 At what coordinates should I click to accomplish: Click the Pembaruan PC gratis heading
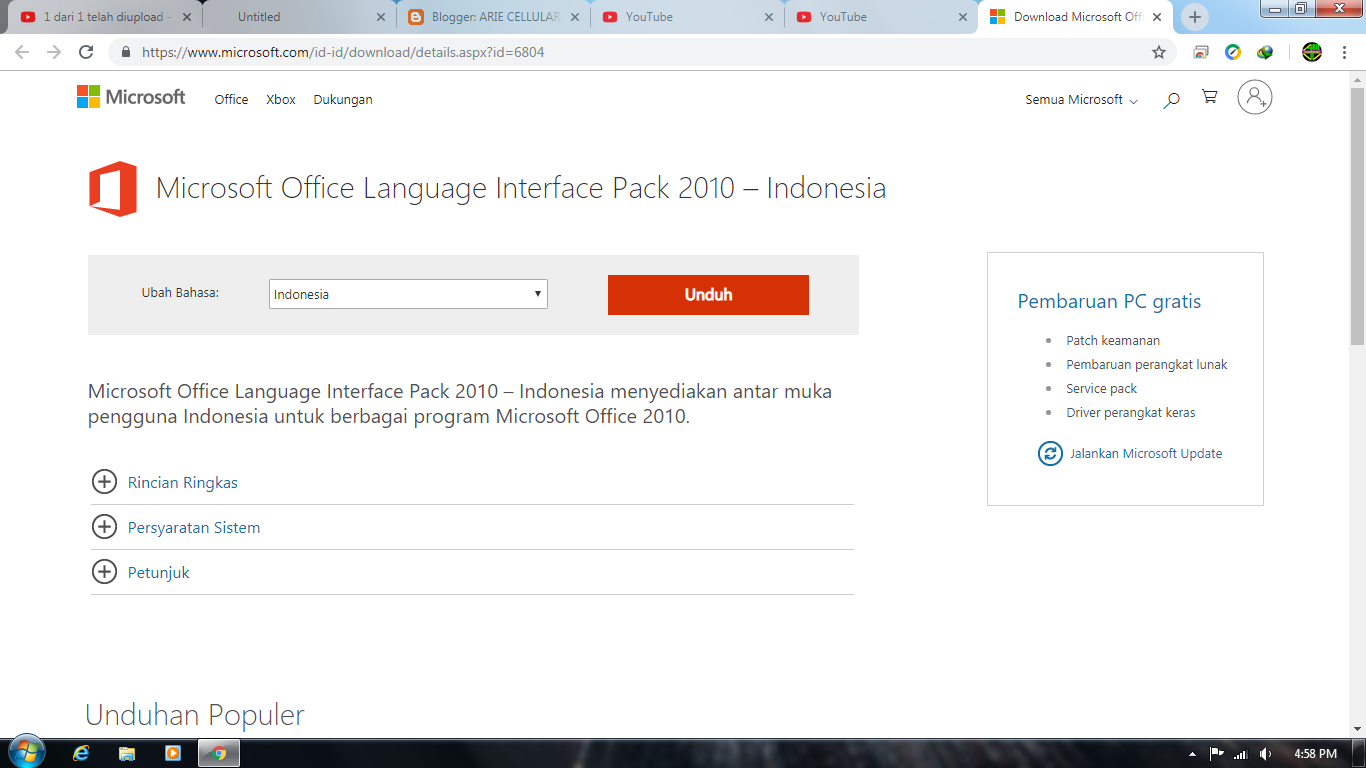1109,301
